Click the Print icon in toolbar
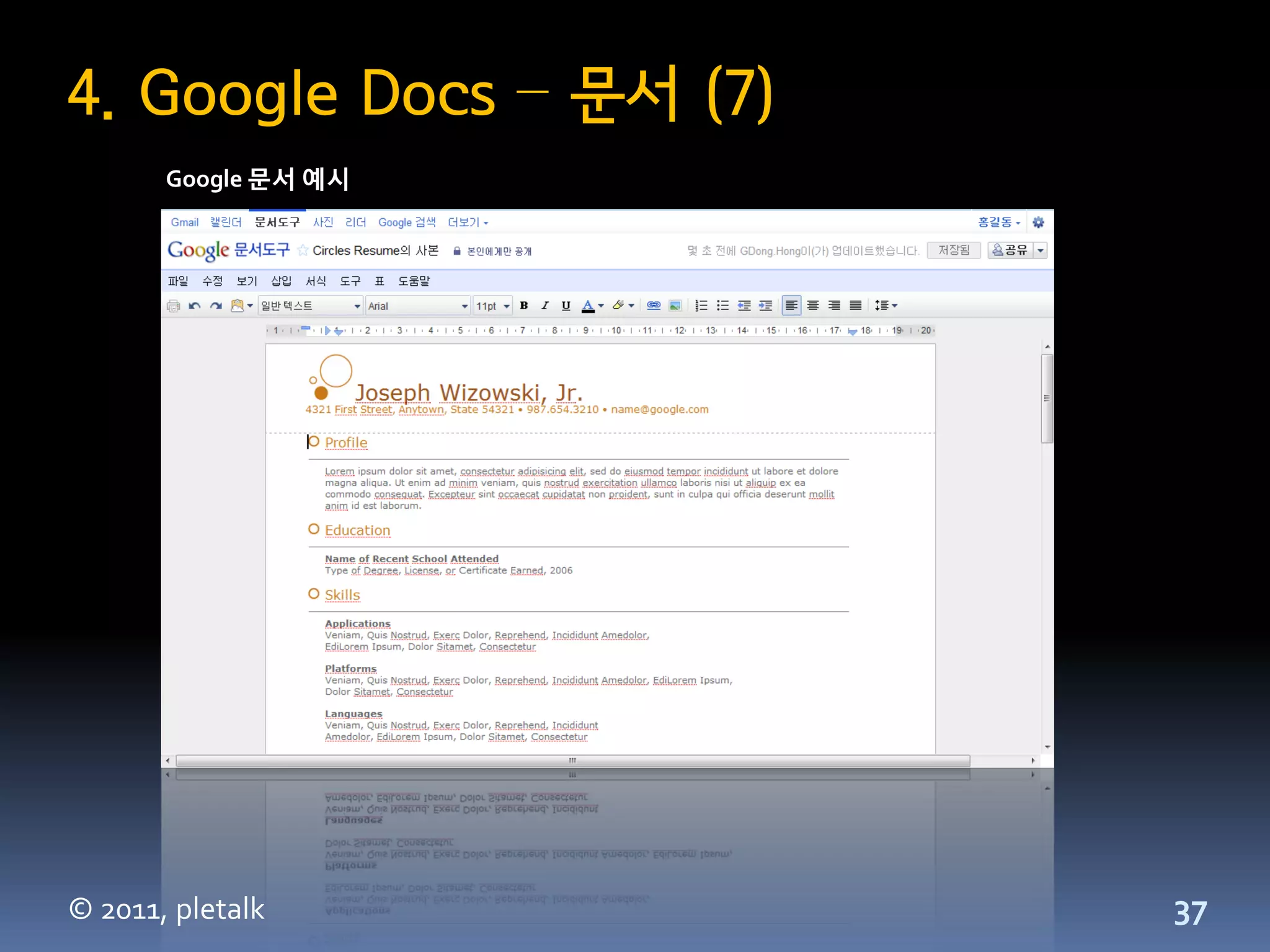The height and width of the screenshot is (952, 1270). pyautogui.click(x=174, y=306)
